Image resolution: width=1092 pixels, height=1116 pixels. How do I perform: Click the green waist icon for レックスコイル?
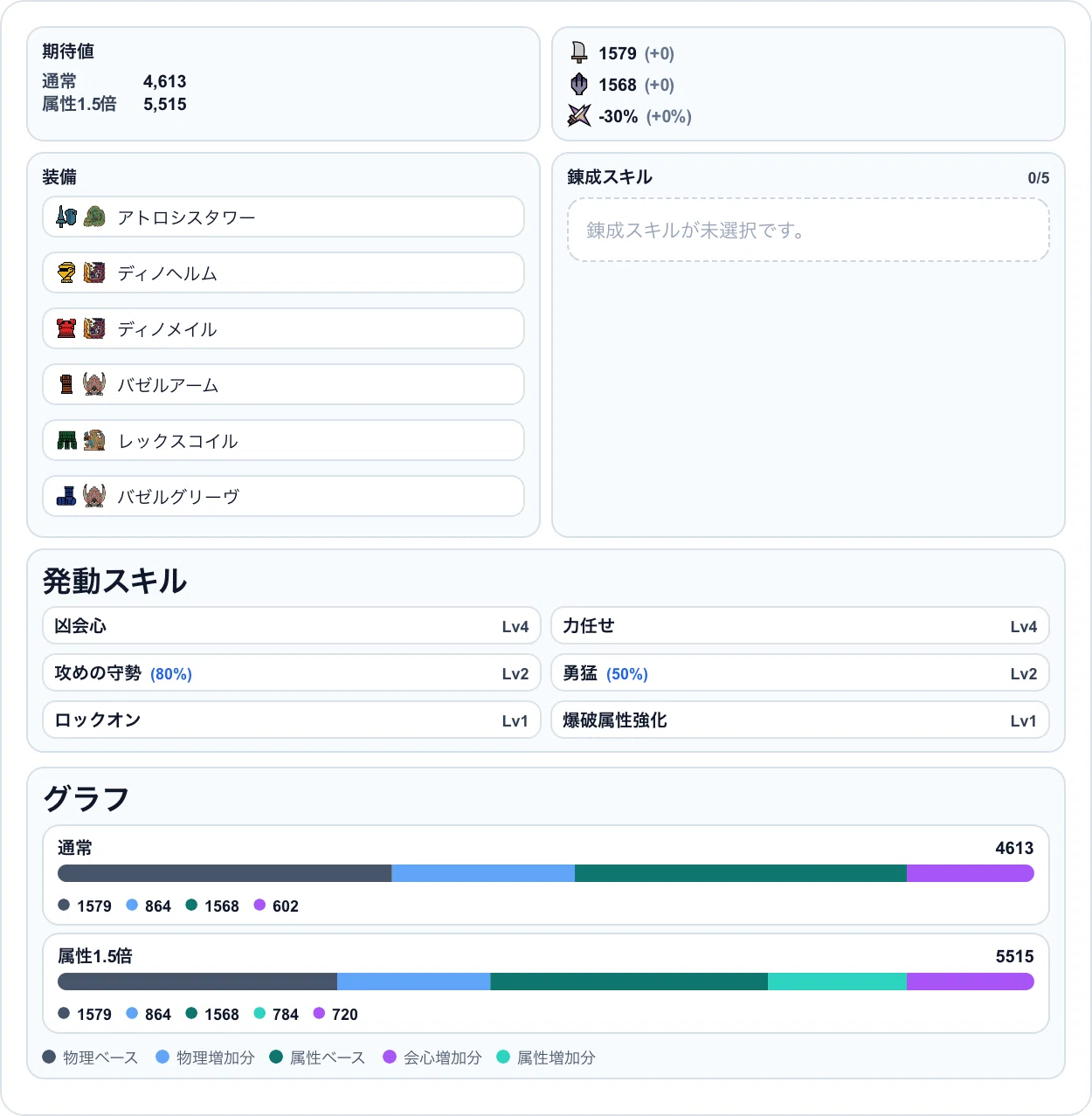[66, 440]
